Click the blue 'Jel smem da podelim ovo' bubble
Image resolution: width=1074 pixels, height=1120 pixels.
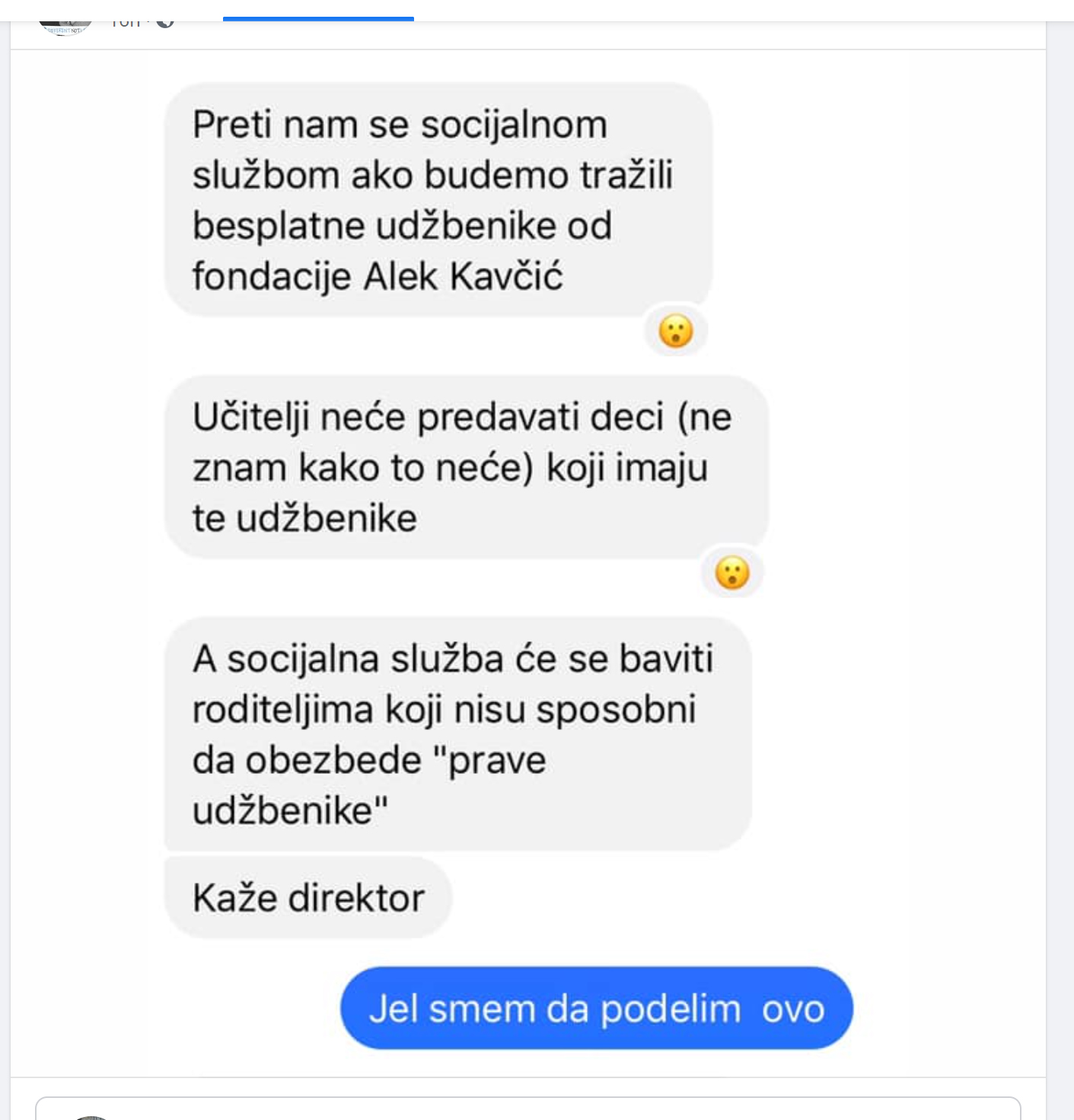click(597, 1008)
